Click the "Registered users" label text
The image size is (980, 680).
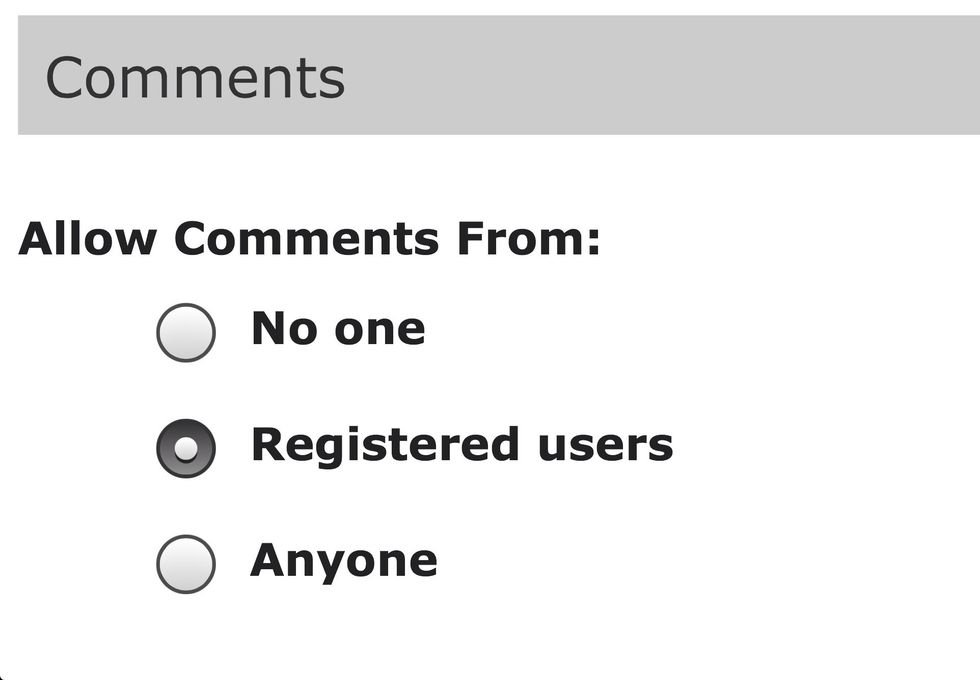(x=461, y=445)
